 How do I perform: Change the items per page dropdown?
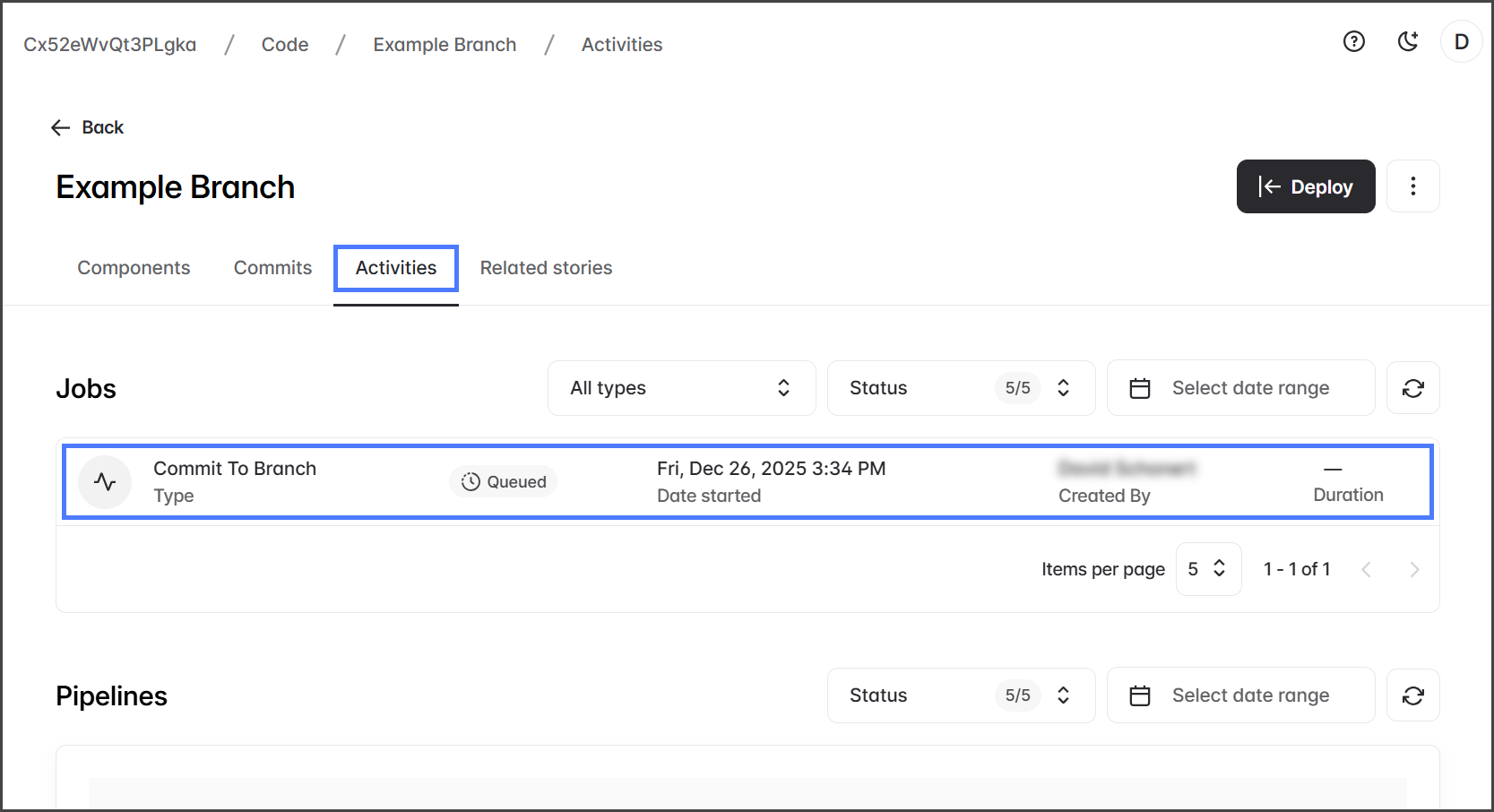click(x=1207, y=569)
